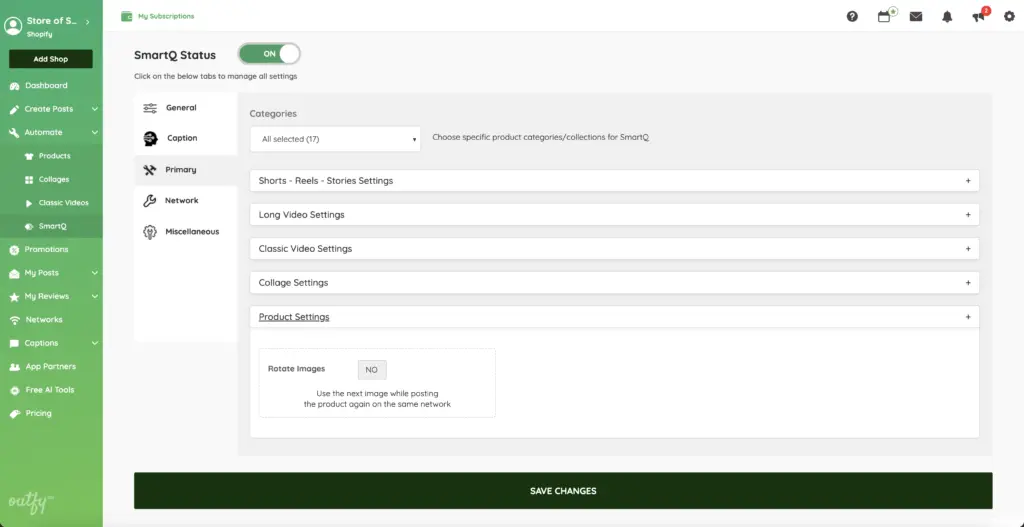Open the calendar icon in header
1024x527 pixels.
pyautogui.click(x=884, y=16)
